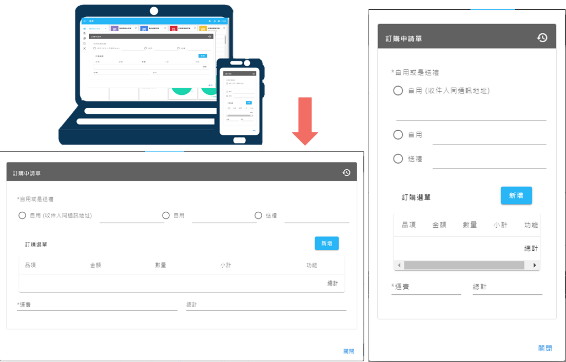Click 金額 column header in wide table

click(x=95, y=265)
